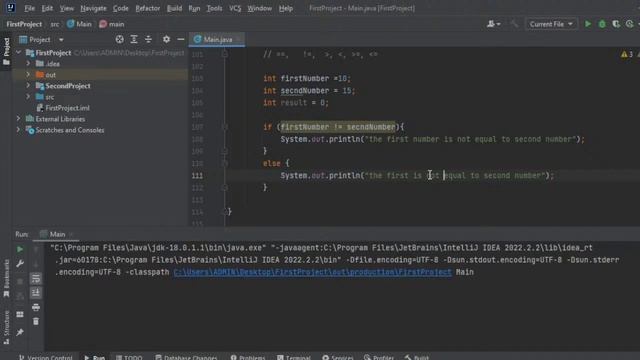Profile the current file from the toolbar
The image size is (640, 360).
(x=630, y=24)
